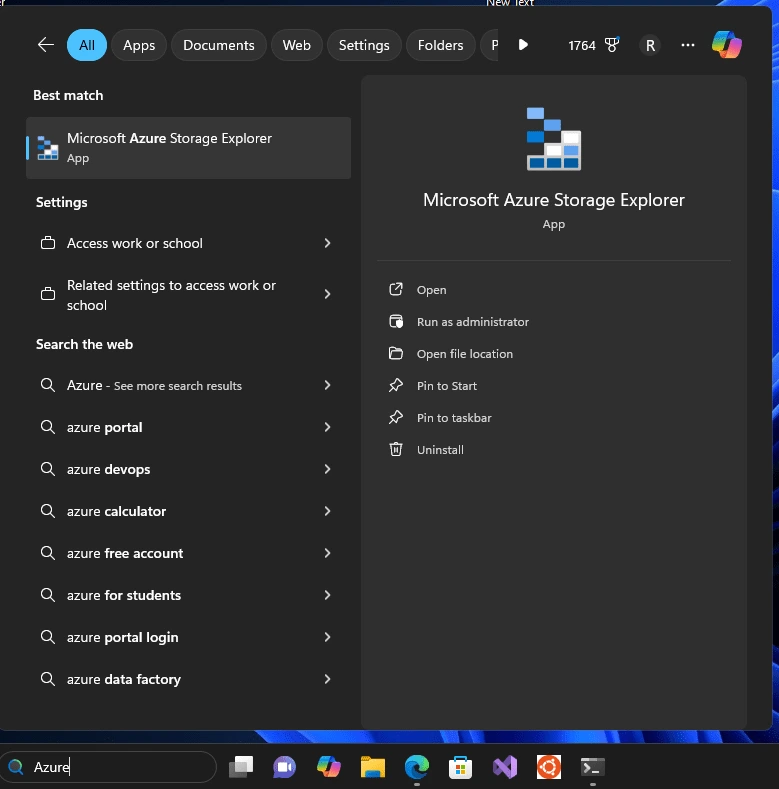Open the Copilot icon in search header
The width and height of the screenshot is (779, 789).
coord(726,45)
